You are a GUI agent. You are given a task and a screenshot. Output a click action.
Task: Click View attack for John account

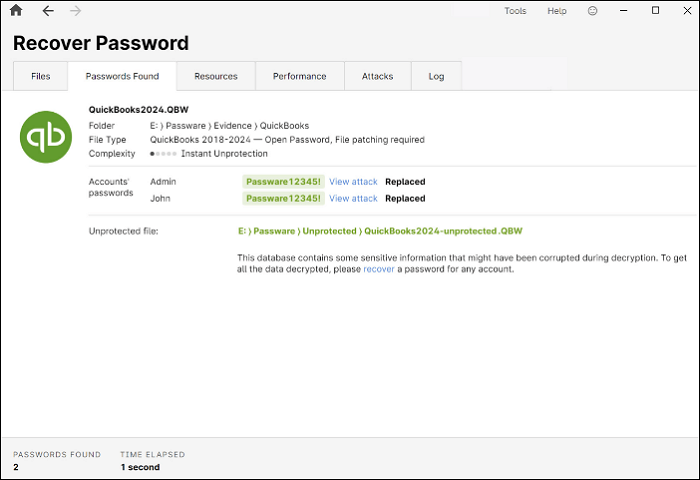coord(353,198)
